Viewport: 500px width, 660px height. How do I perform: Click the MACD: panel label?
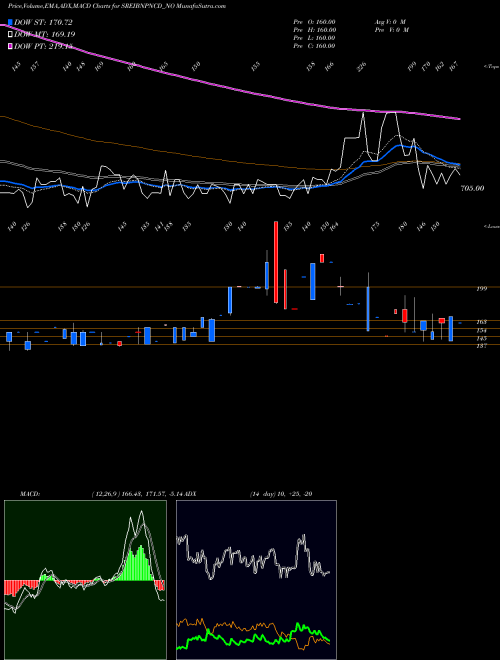point(29,493)
